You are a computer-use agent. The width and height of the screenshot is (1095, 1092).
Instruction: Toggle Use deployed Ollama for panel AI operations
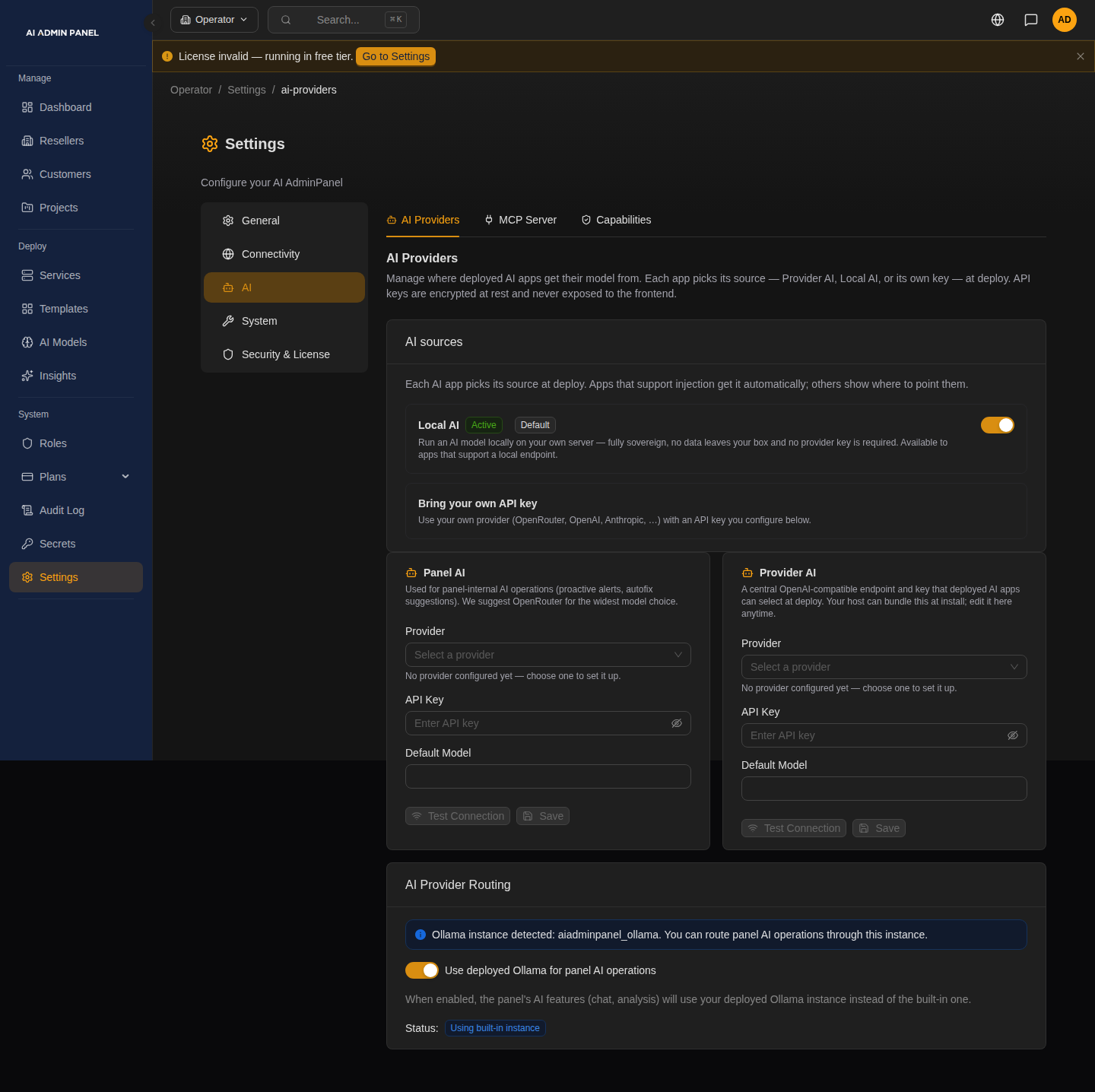point(422,970)
